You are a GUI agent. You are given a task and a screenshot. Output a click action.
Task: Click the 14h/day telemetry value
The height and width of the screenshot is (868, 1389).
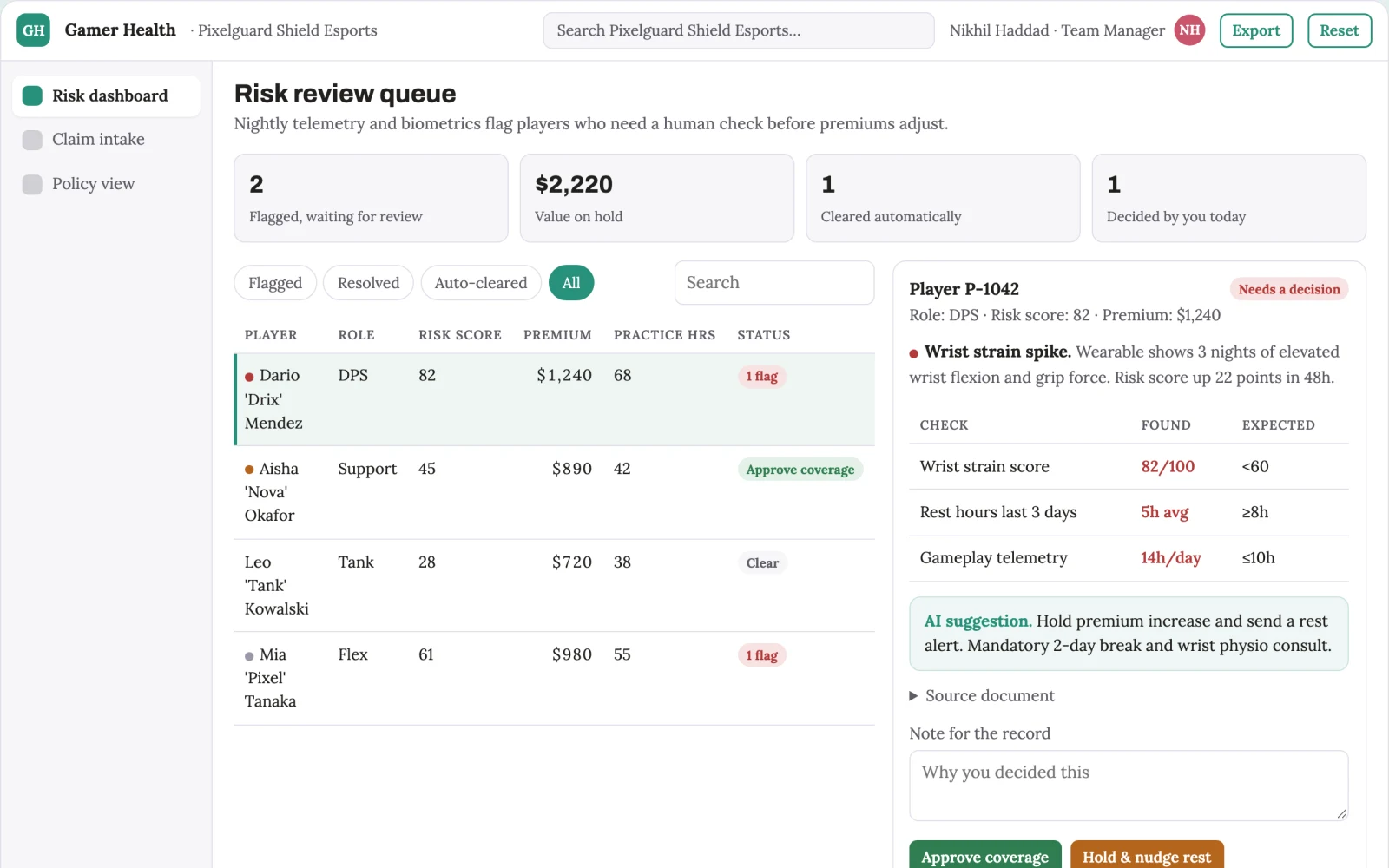pyautogui.click(x=1171, y=558)
